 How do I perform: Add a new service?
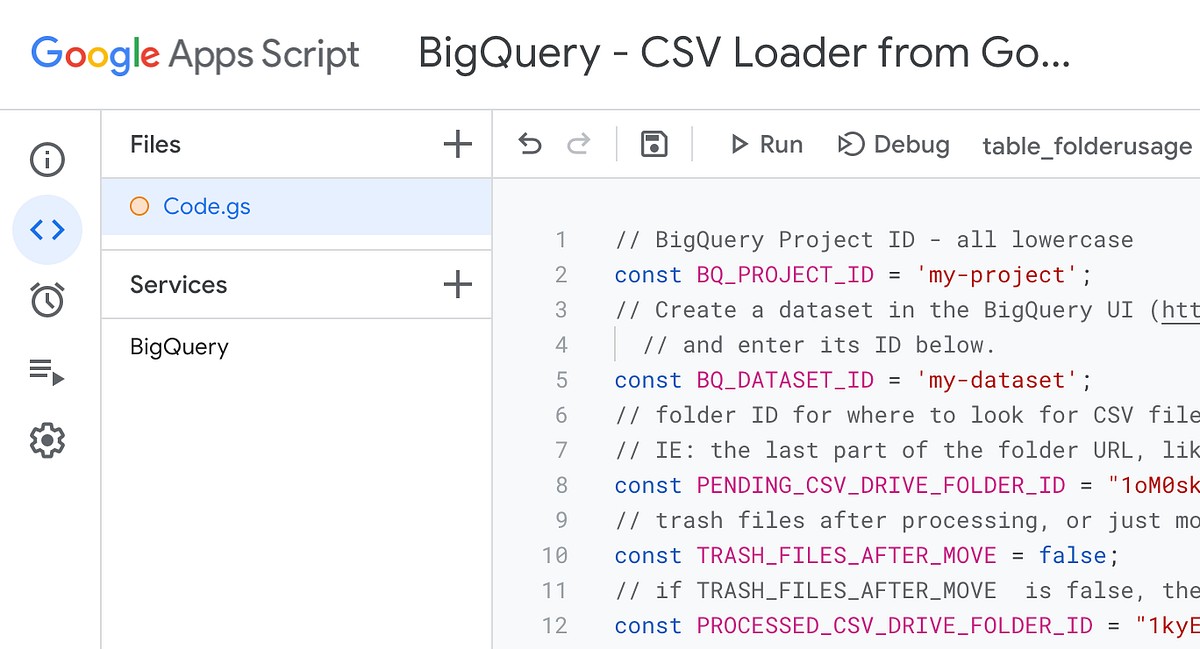[457, 284]
